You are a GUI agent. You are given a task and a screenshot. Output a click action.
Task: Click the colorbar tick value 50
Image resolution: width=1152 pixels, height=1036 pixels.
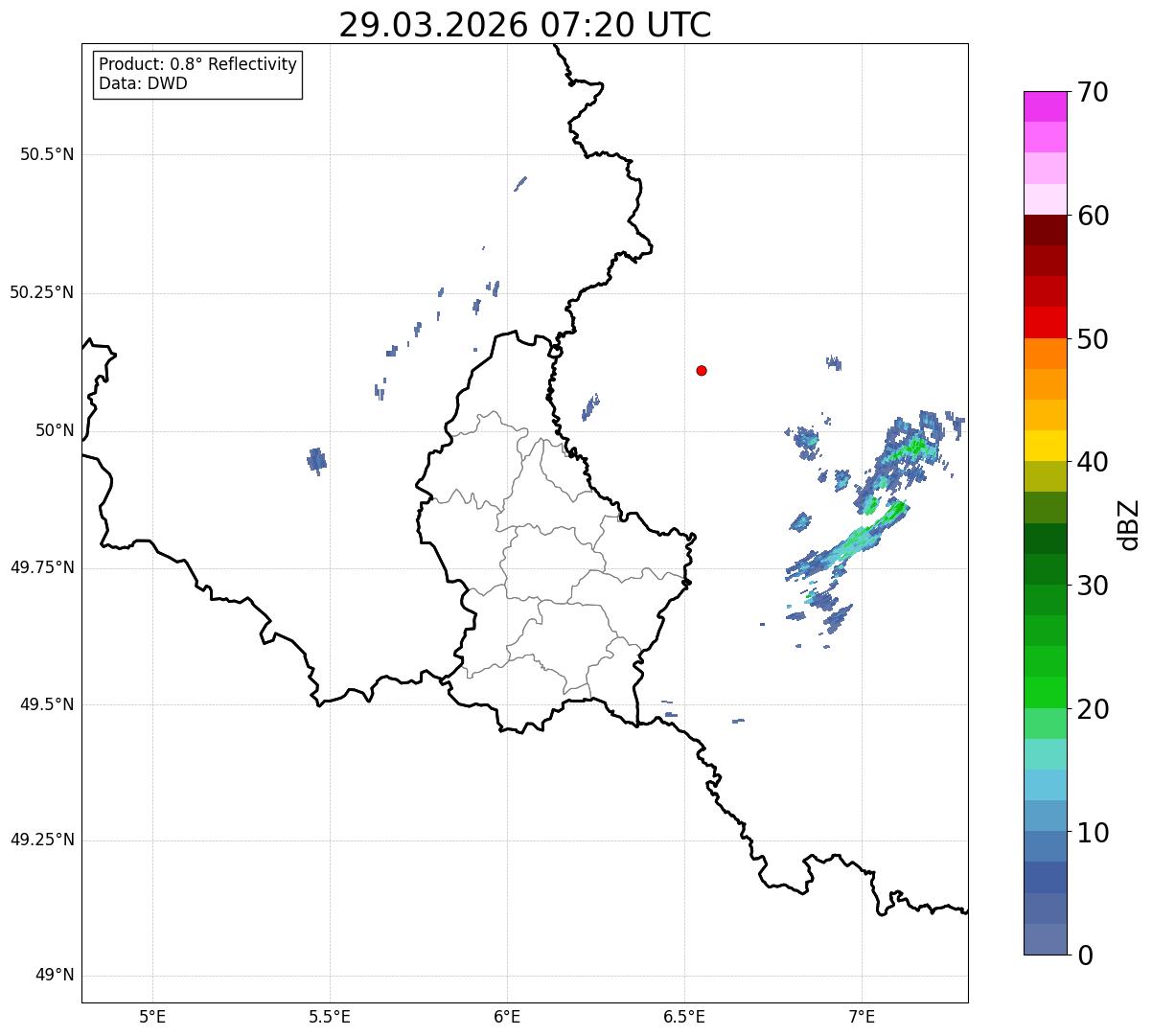[x=1093, y=339]
